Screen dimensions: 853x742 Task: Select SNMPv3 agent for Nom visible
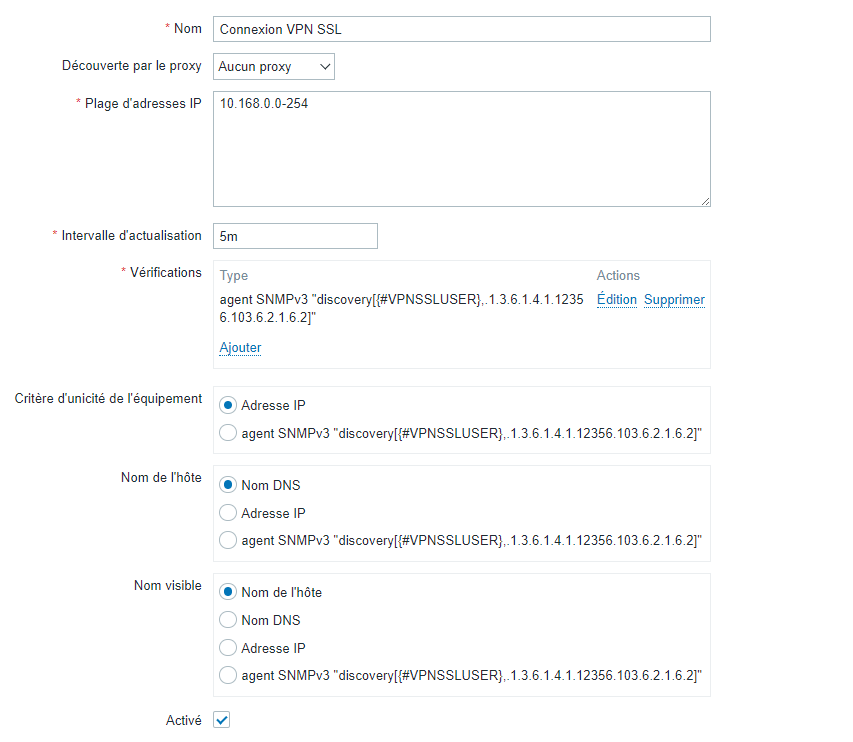pos(228,675)
